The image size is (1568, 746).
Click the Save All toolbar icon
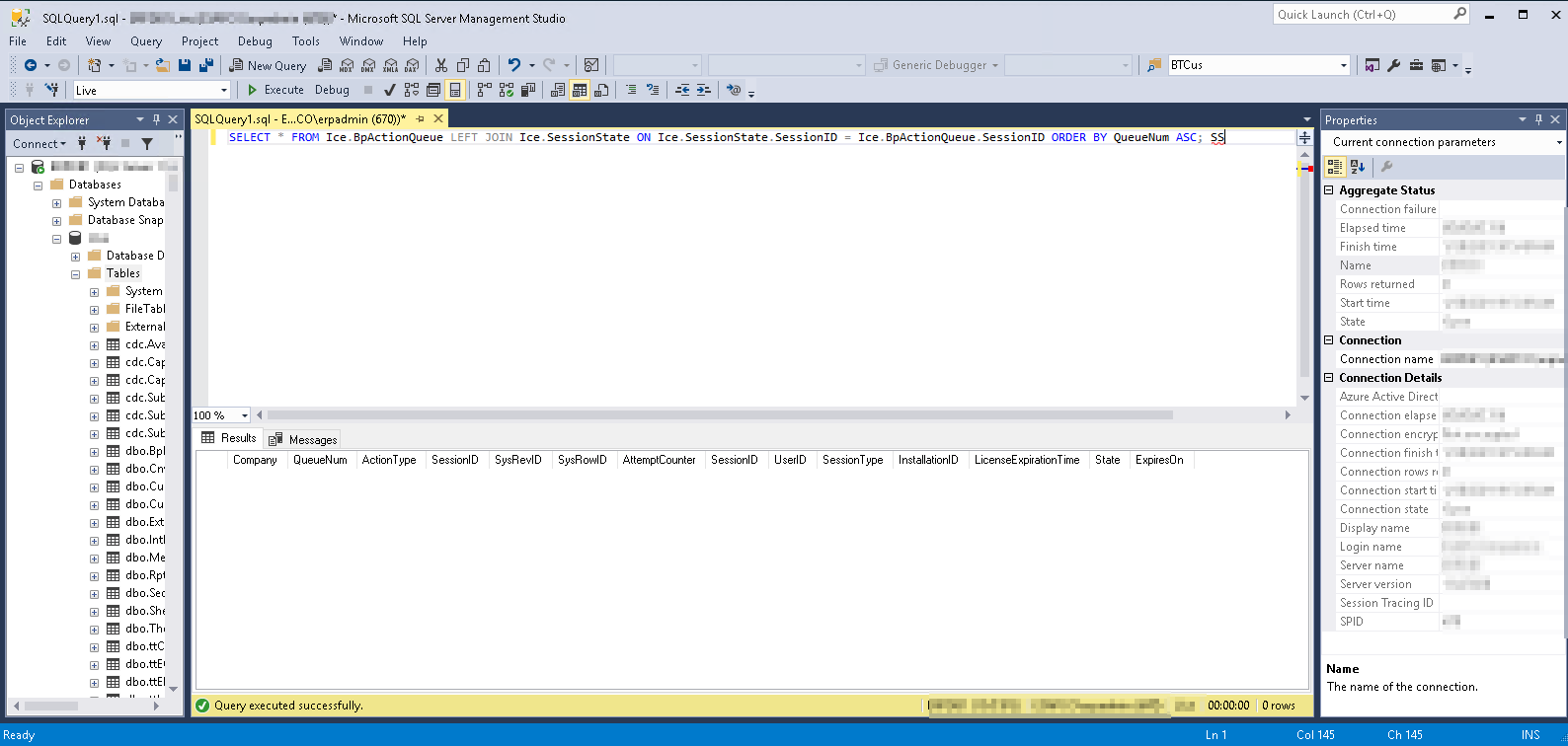206,65
